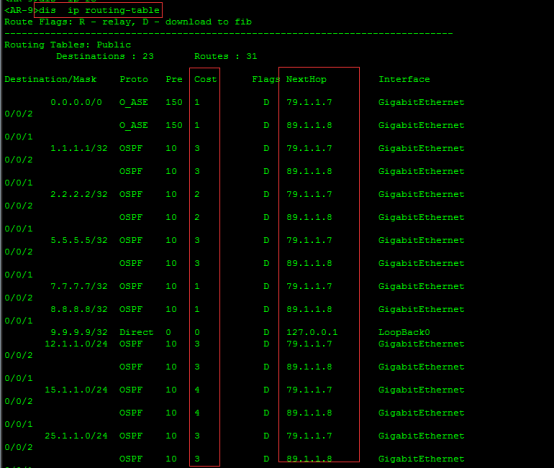Click destination 25.1.1.0/24

tap(76, 436)
